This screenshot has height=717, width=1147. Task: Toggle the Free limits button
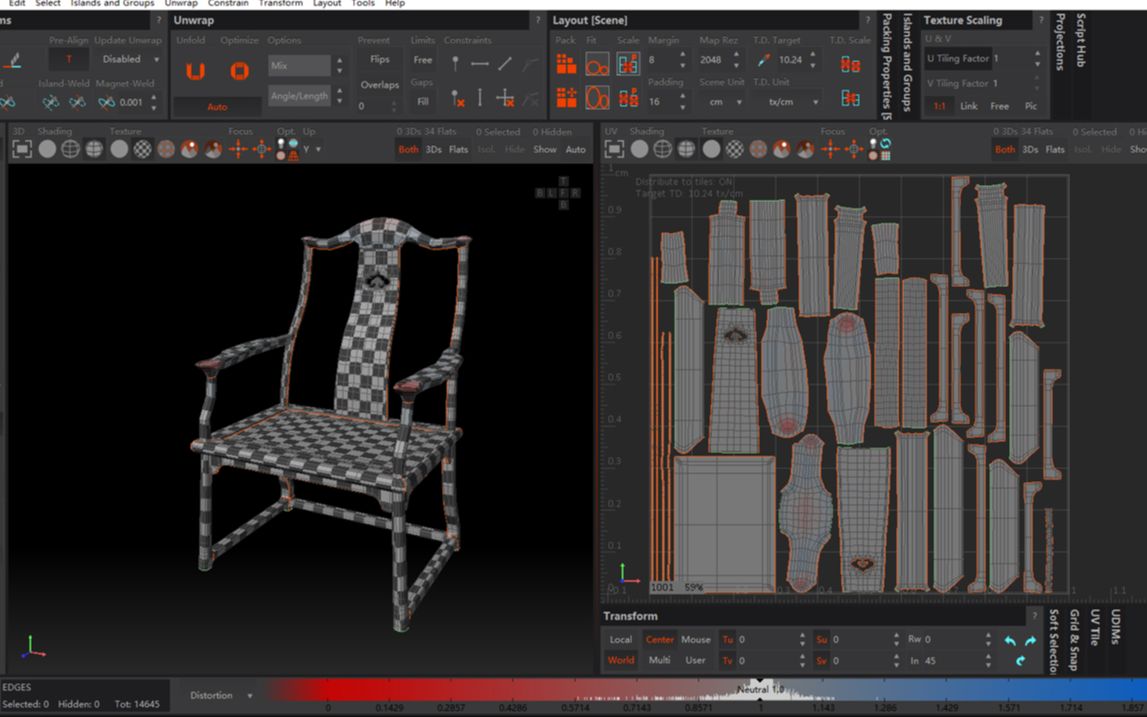click(423, 60)
